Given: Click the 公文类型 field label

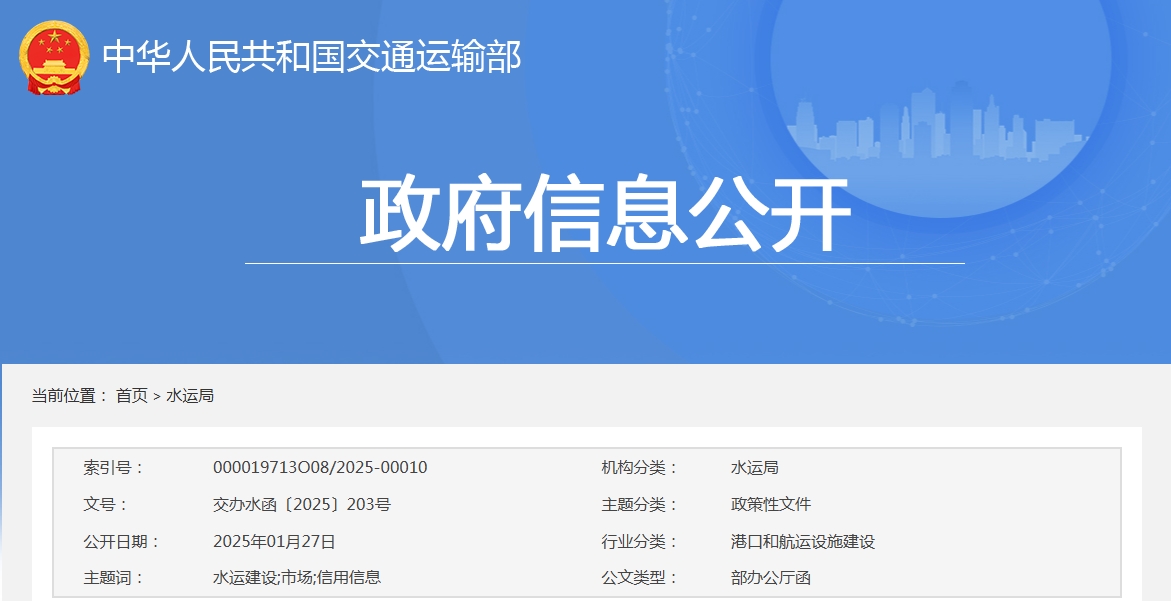Looking at the screenshot, I should coord(638,577).
